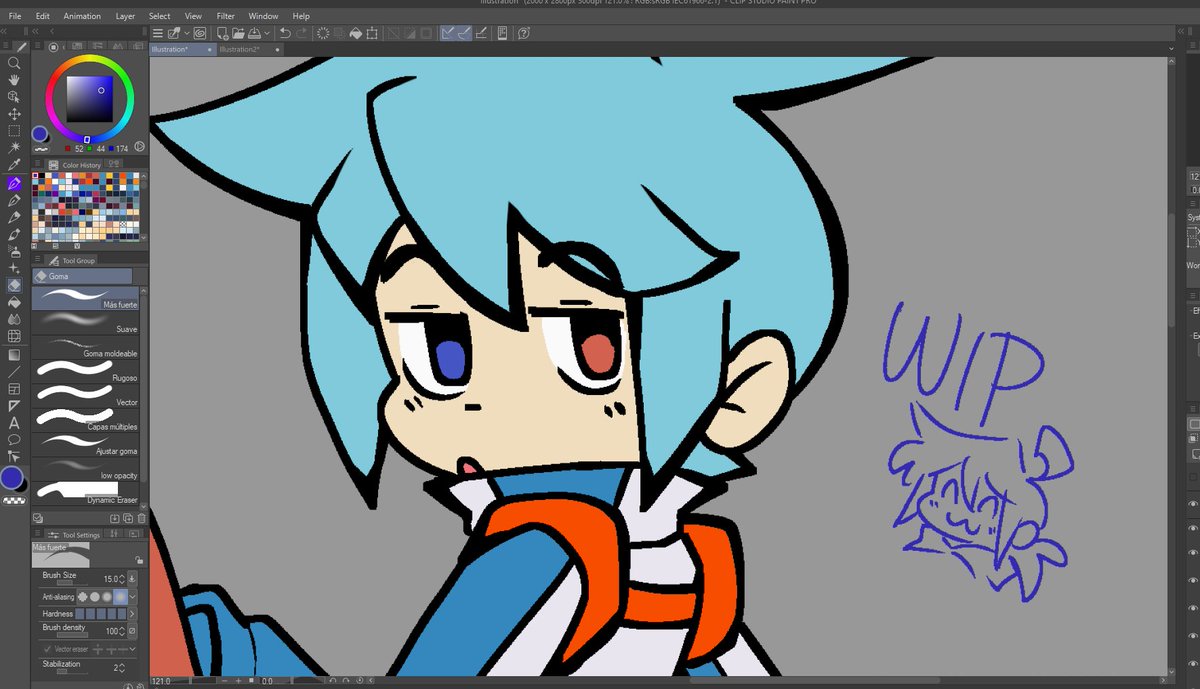Select the Eraser tool in toolbar

(14, 285)
